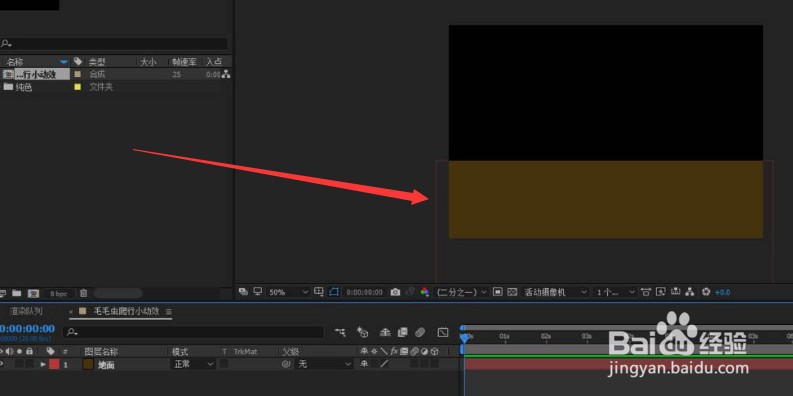Click the primary viewer monitor icon

coord(257,292)
